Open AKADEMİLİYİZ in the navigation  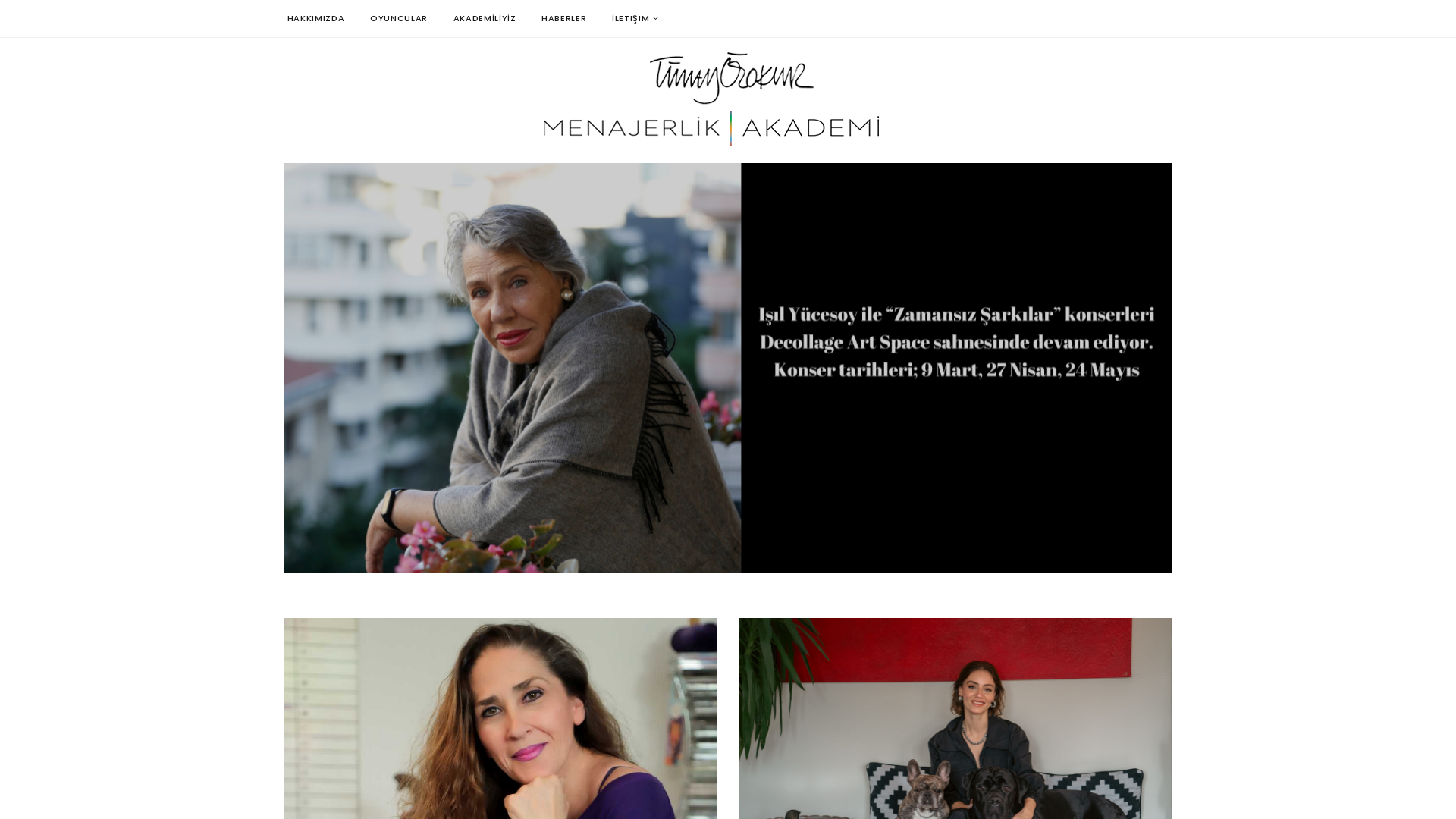pos(485,18)
